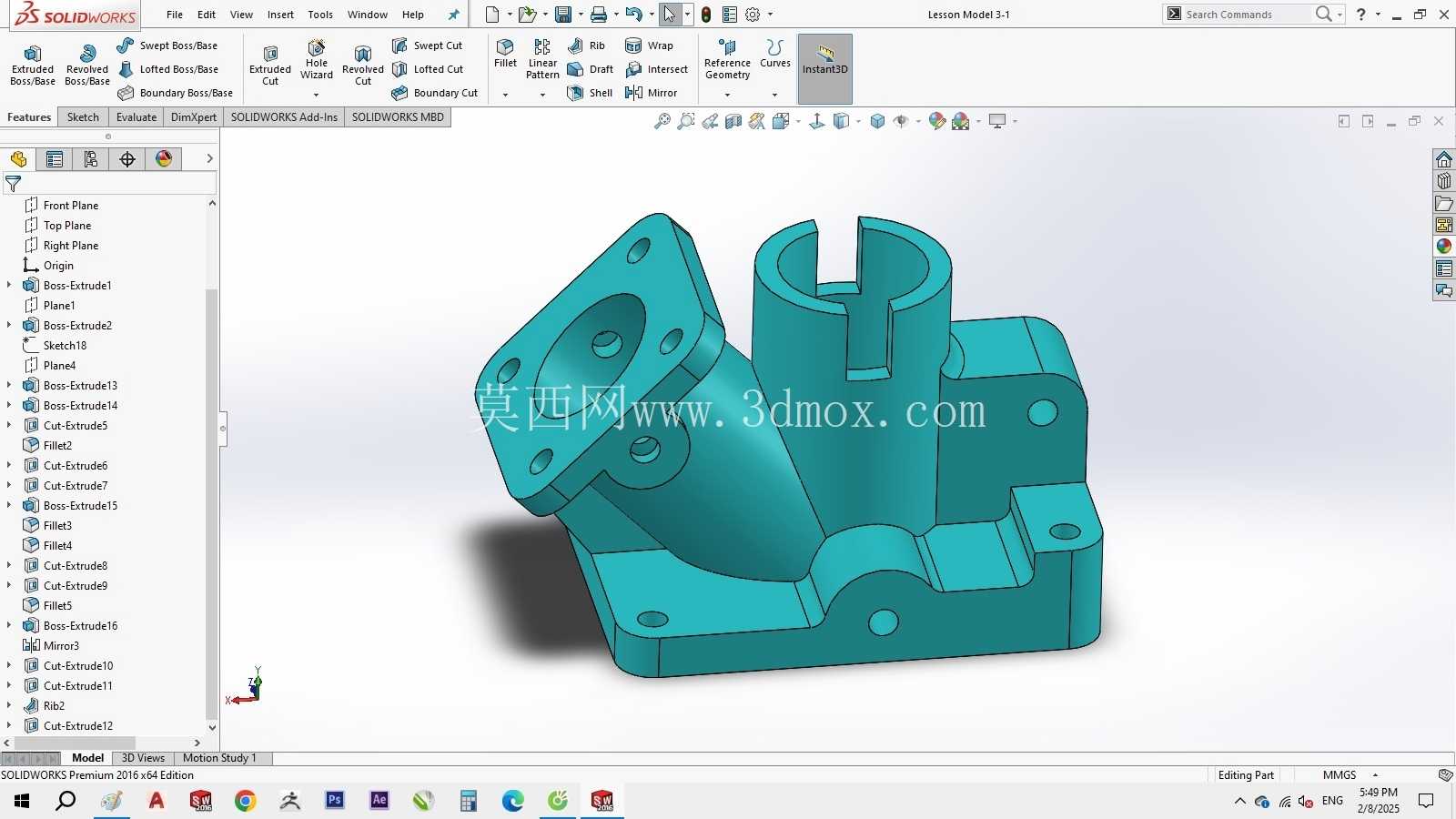This screenshot has height=819, width=1456.
Task: Click the Intersect tool
Action: coord(657,69)
